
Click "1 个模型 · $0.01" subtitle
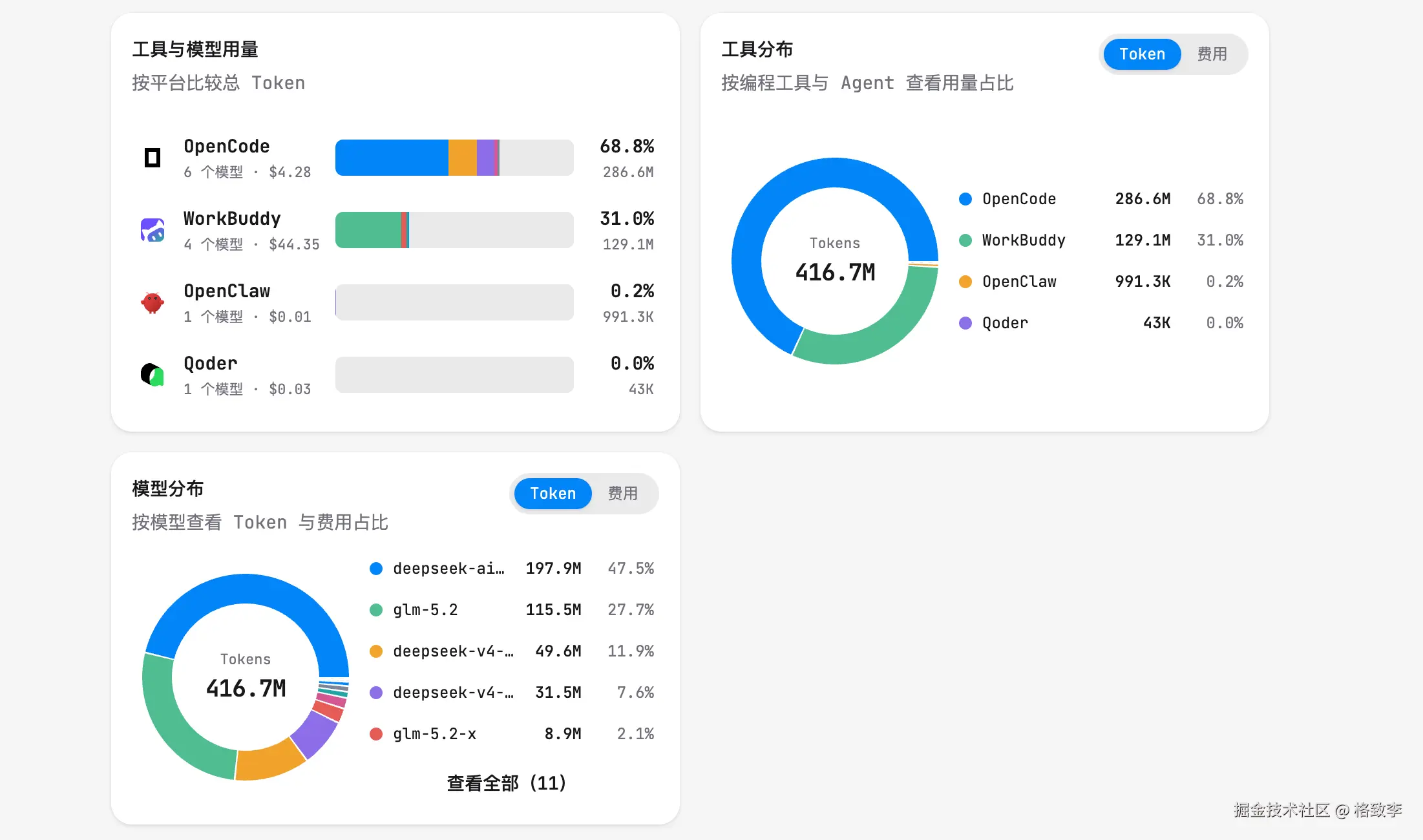(x=248, y=317)
